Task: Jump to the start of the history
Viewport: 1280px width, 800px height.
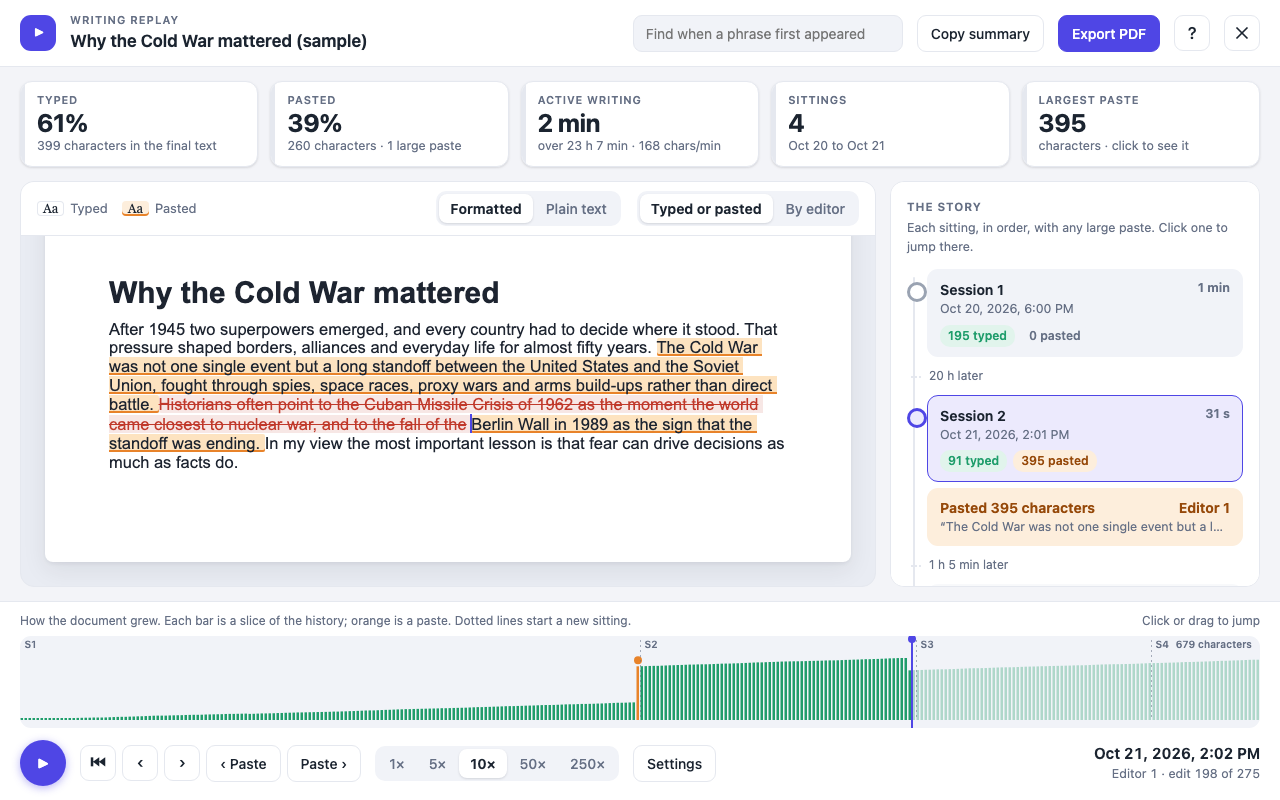Action: [x=98, y=763]
